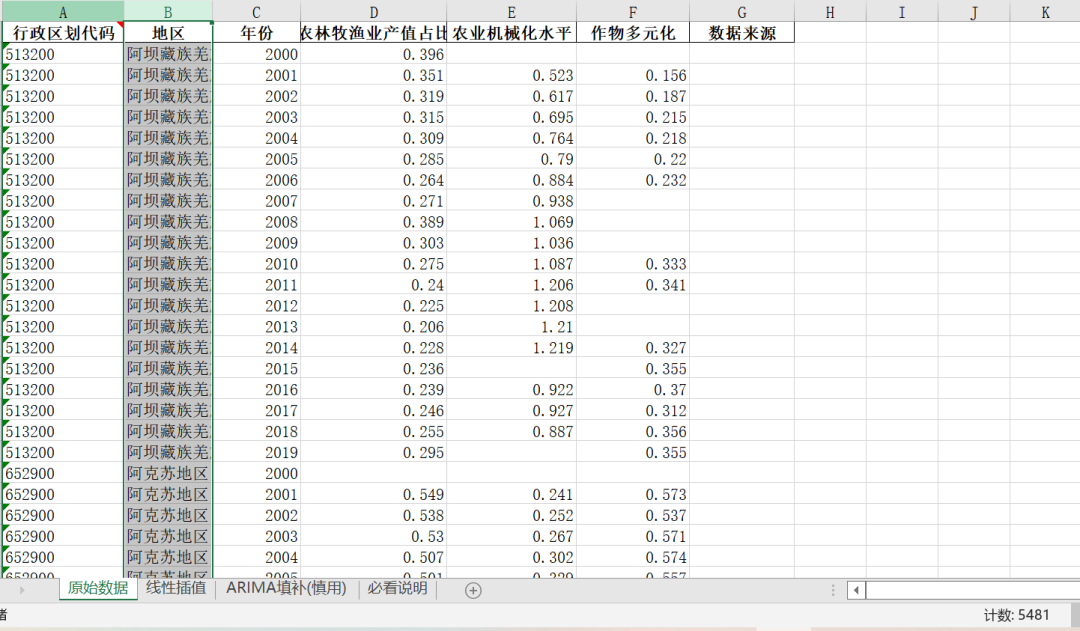Click the 数据来源 header cell
The image size is (1080, 631).
[x=742, y=32]
